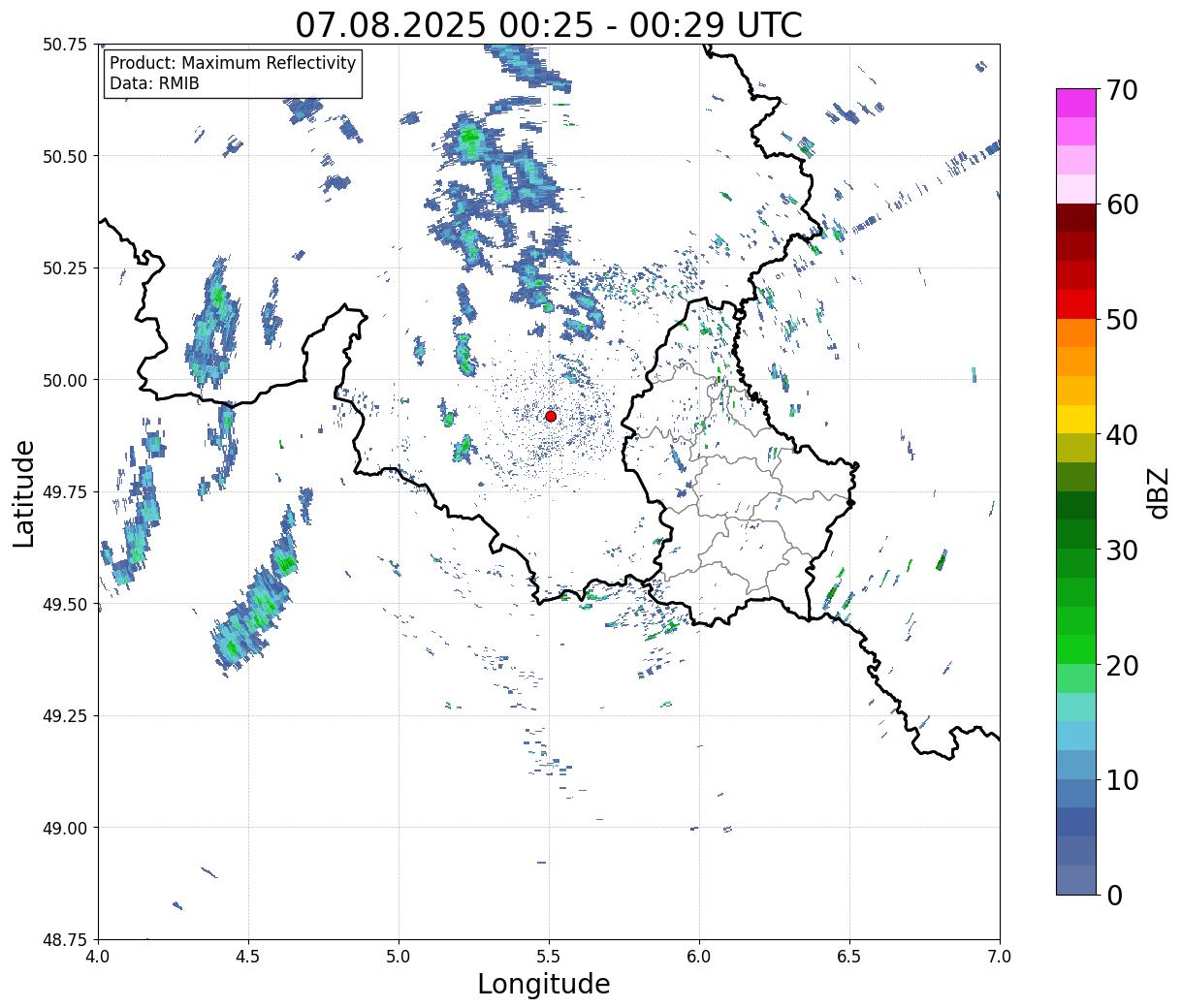Image resolution: width=1182 pixels, height=1008 pixels.
Task: Click the latitude tick label 50.00
Action: [65, 380]
